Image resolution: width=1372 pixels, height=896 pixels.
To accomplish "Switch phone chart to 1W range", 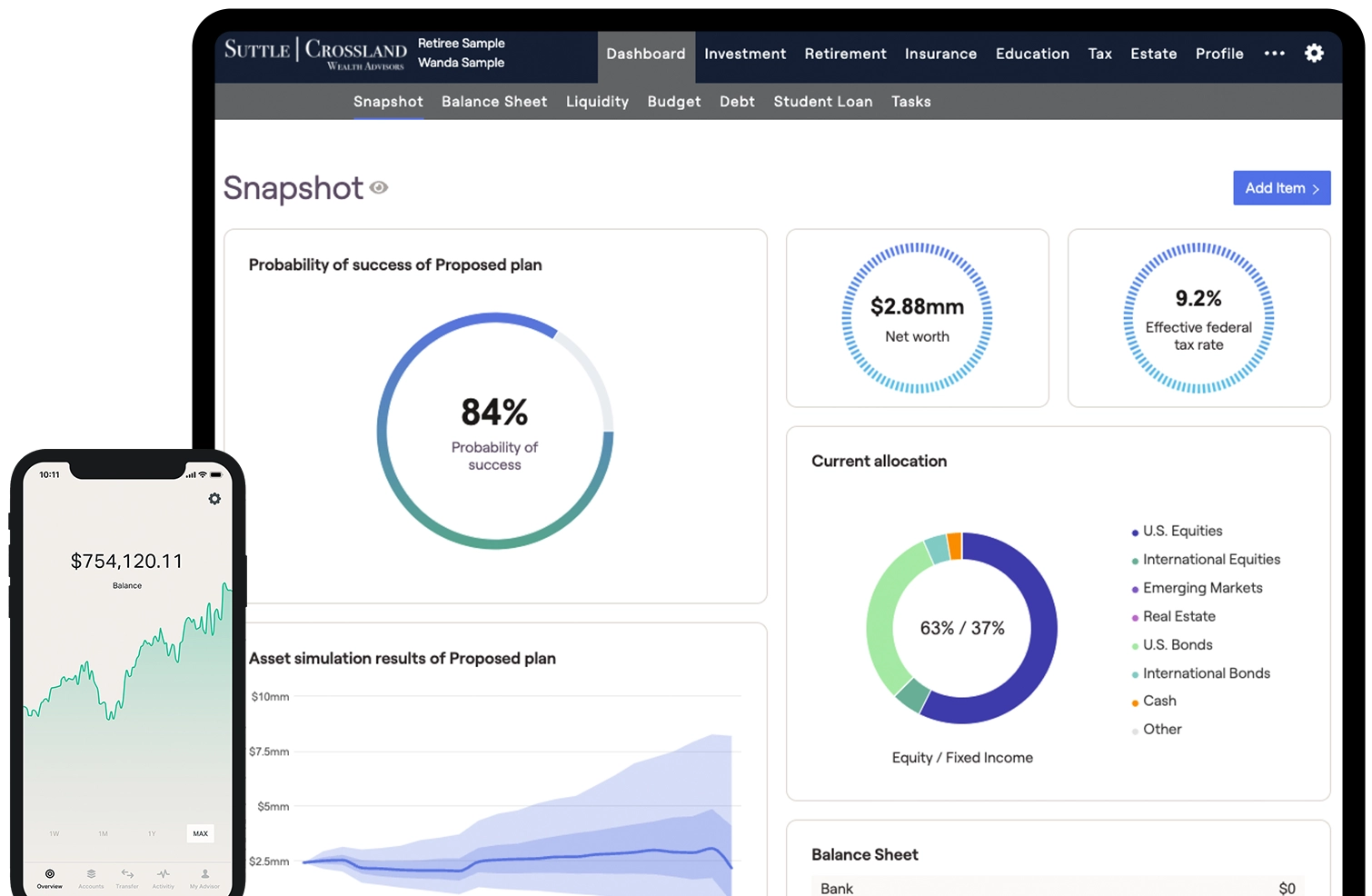I will (55, 833).
